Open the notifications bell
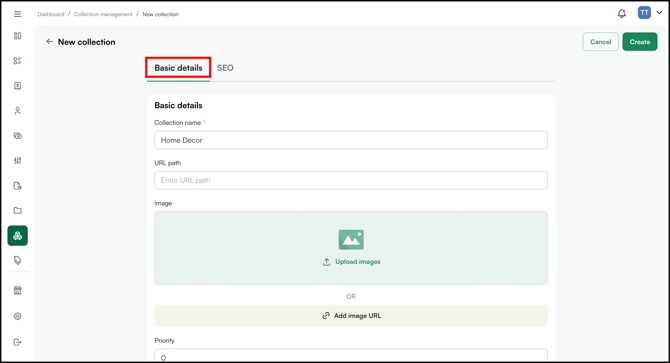670x363 pixels. point(622,13)
